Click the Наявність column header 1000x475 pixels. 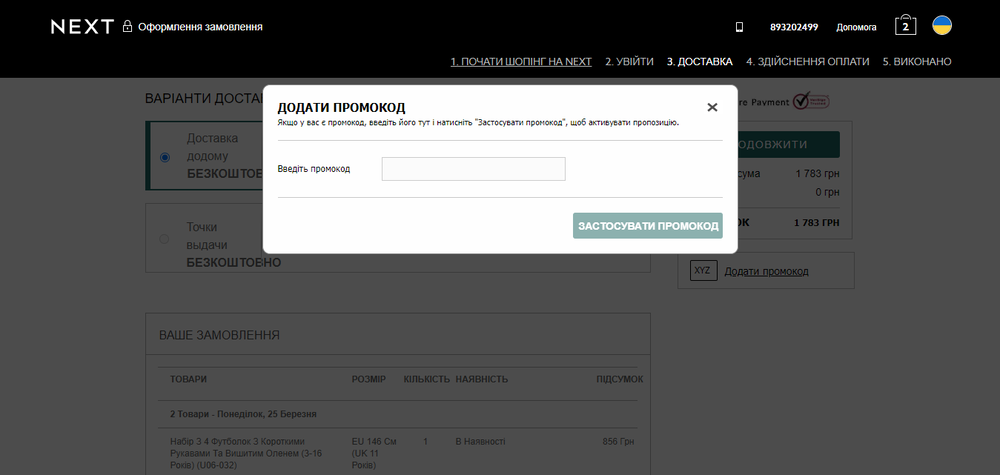click(482, 379)
